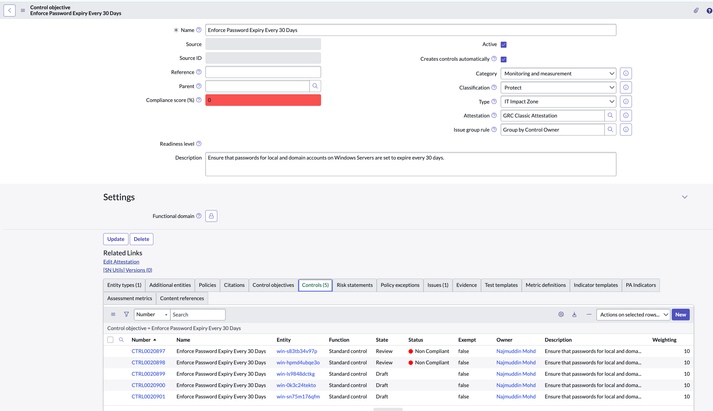Image resolution: width=713 pixels, height=411 pixels.
Task: Open lookup search for Parent field
Action: coord(315,86)
